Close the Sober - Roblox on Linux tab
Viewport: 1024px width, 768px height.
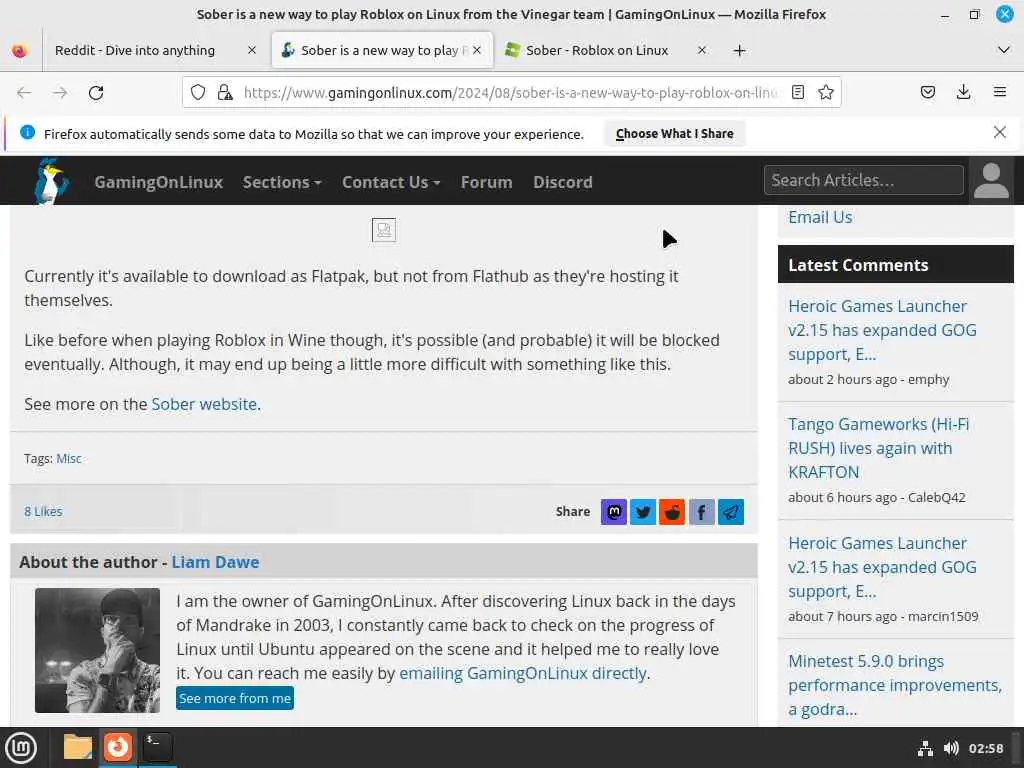[701, 50]
